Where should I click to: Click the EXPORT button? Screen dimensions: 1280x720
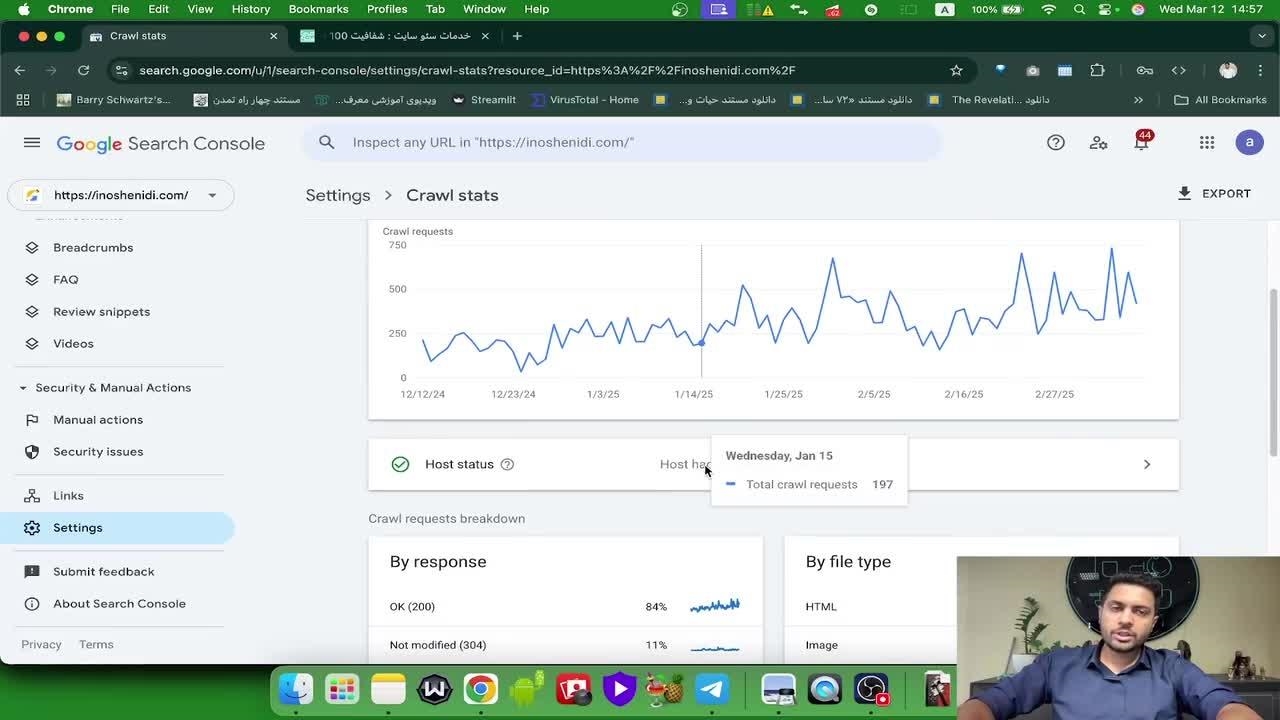coord(1214,194)
